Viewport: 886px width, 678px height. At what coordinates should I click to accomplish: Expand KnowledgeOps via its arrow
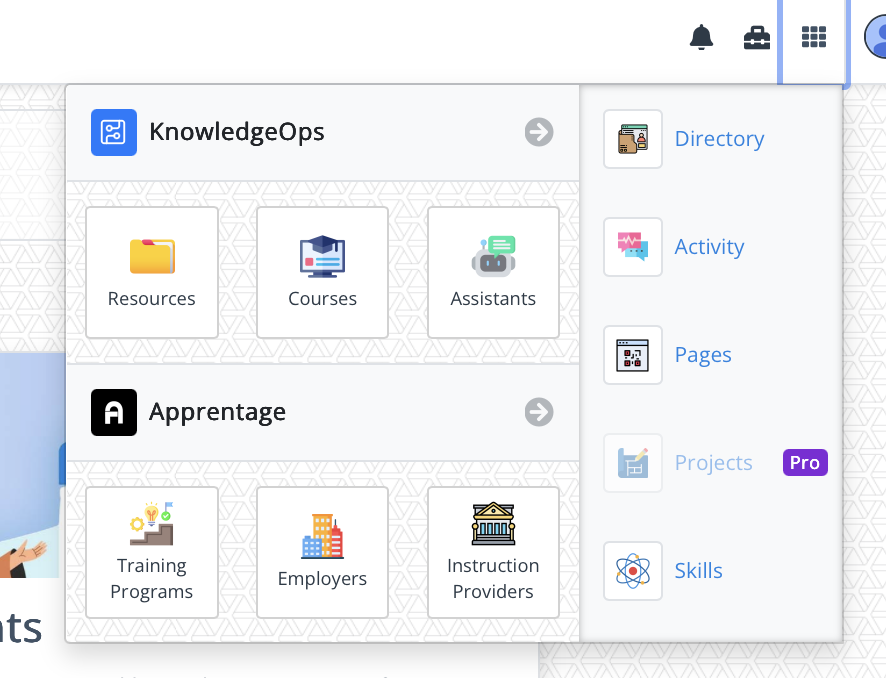tap(538, 131)
